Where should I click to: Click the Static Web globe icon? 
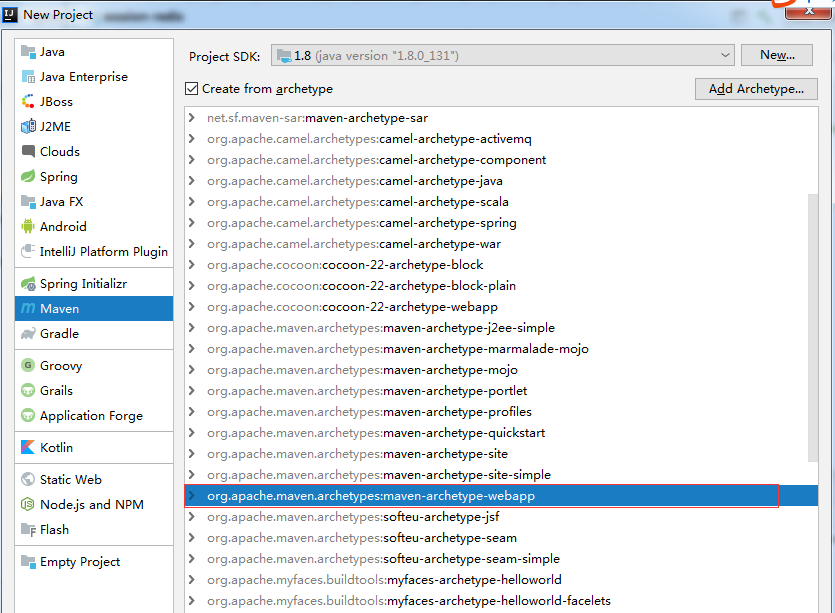coord(28,479)
